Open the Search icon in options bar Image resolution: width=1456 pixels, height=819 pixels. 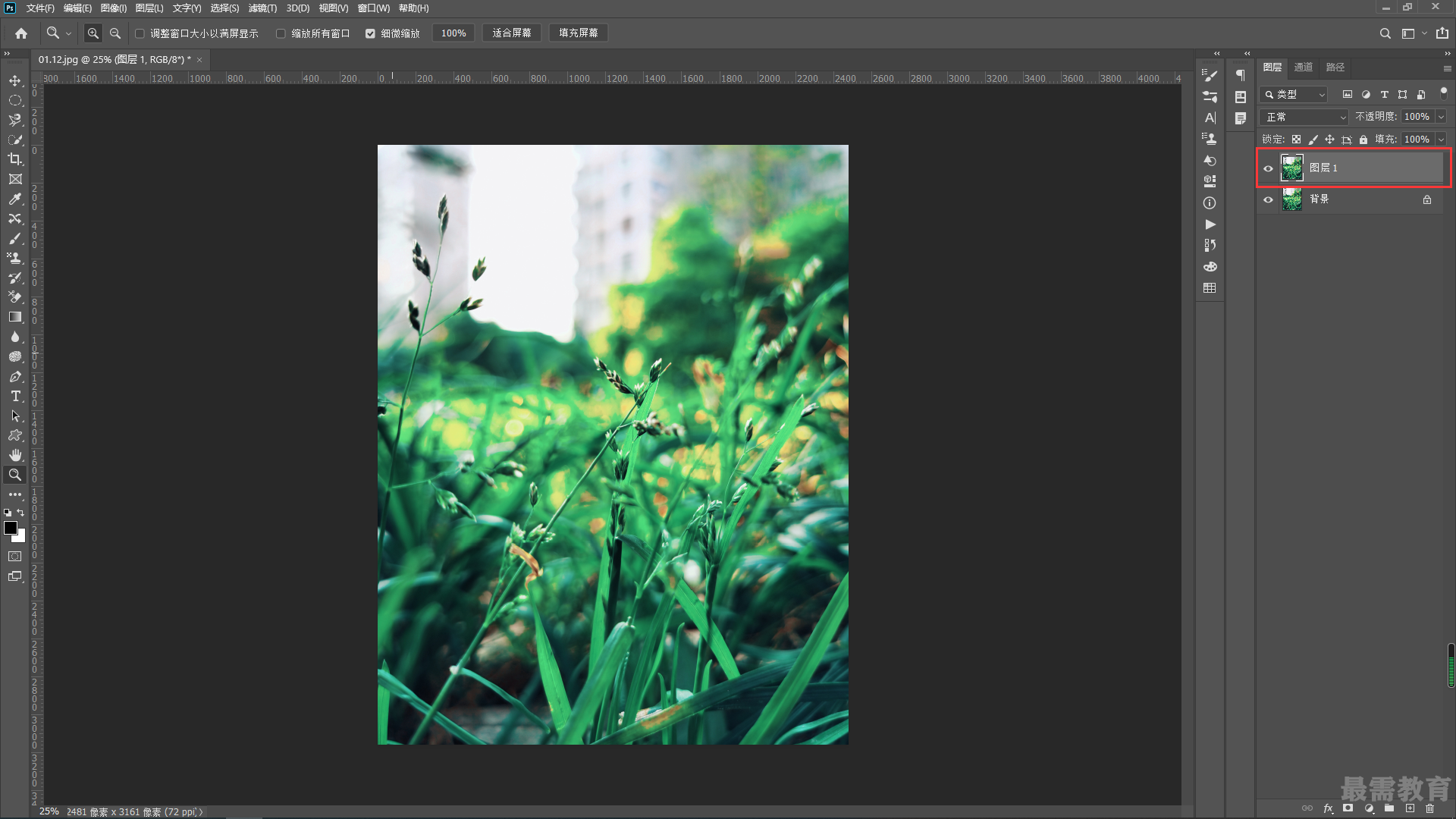click(x=1385, y=33)
